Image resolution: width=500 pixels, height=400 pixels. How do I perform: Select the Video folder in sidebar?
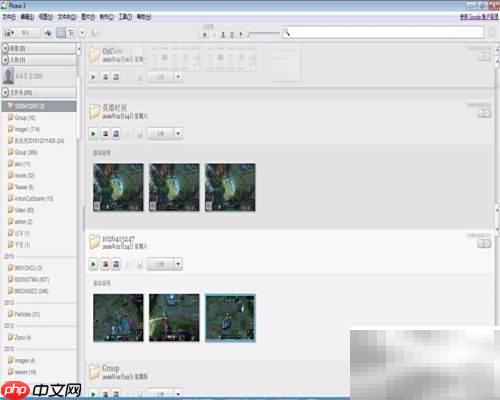point(21,210)
